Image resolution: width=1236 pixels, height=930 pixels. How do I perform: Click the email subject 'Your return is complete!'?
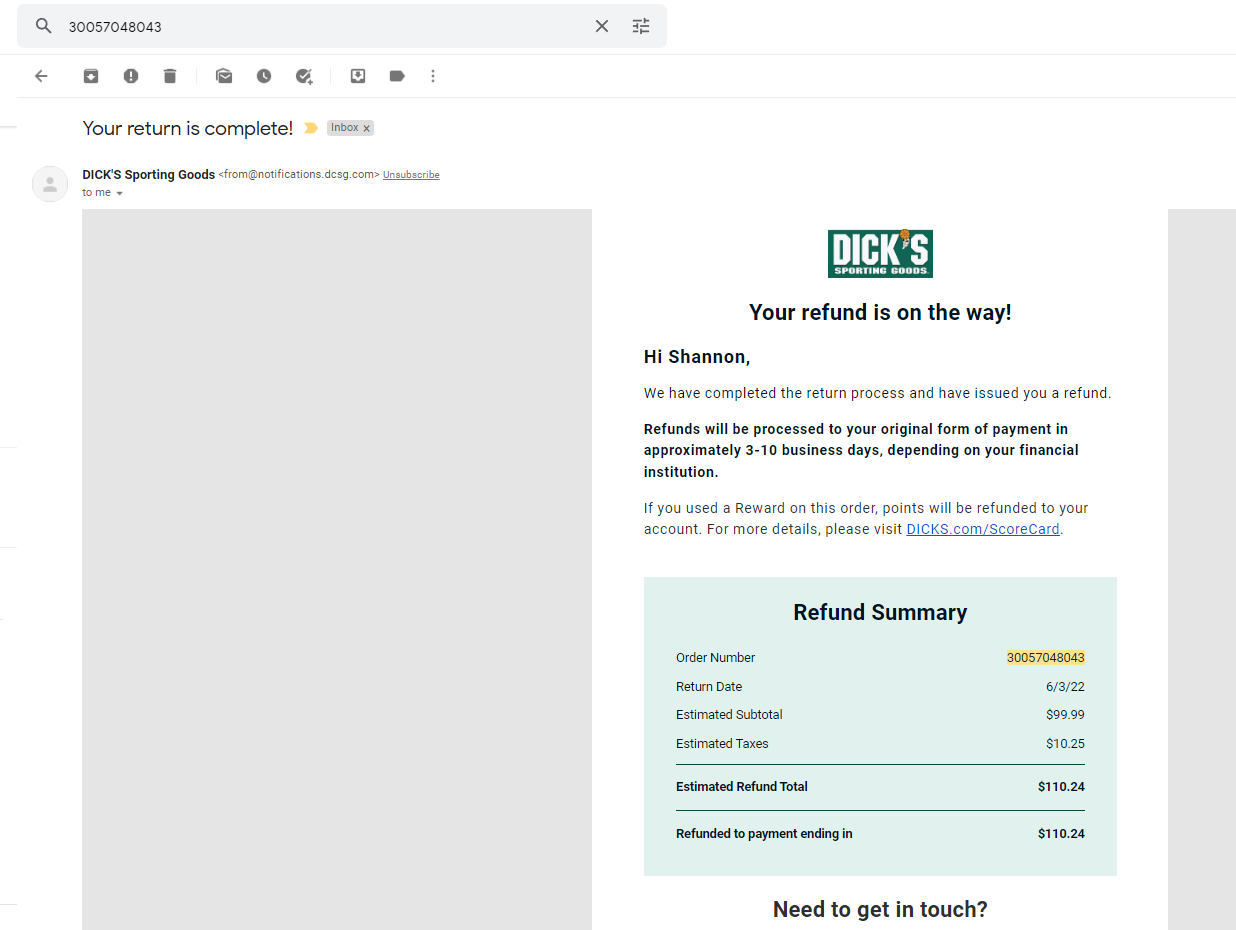tap(188, 128)
